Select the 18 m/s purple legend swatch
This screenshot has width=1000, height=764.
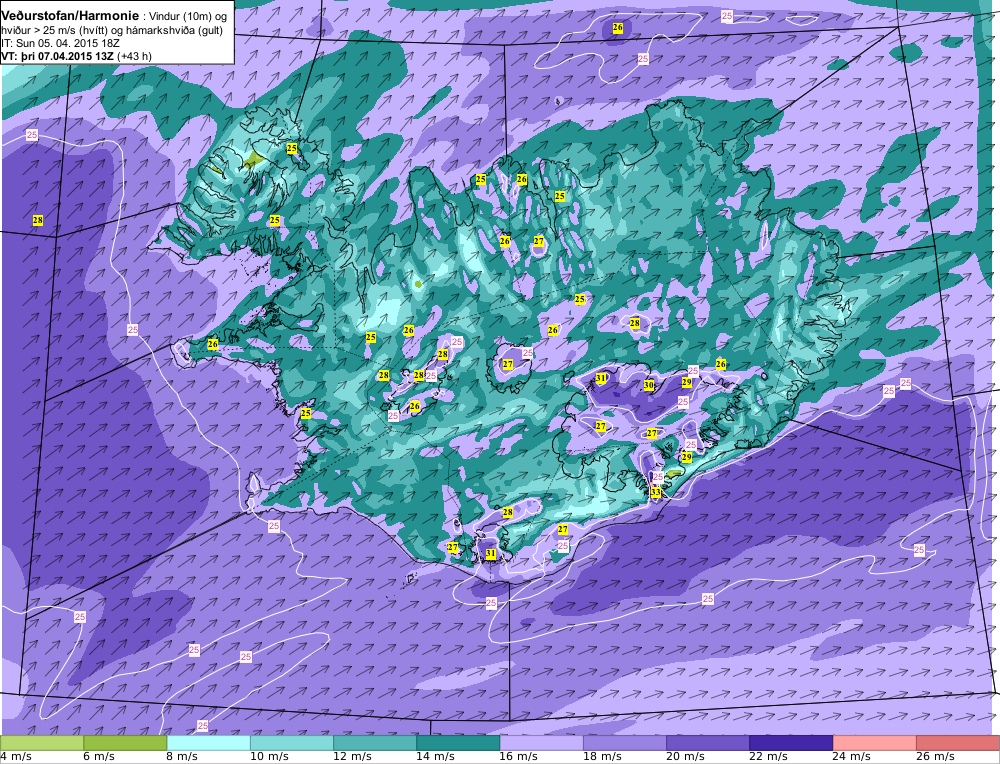click(x=624, y=742)
